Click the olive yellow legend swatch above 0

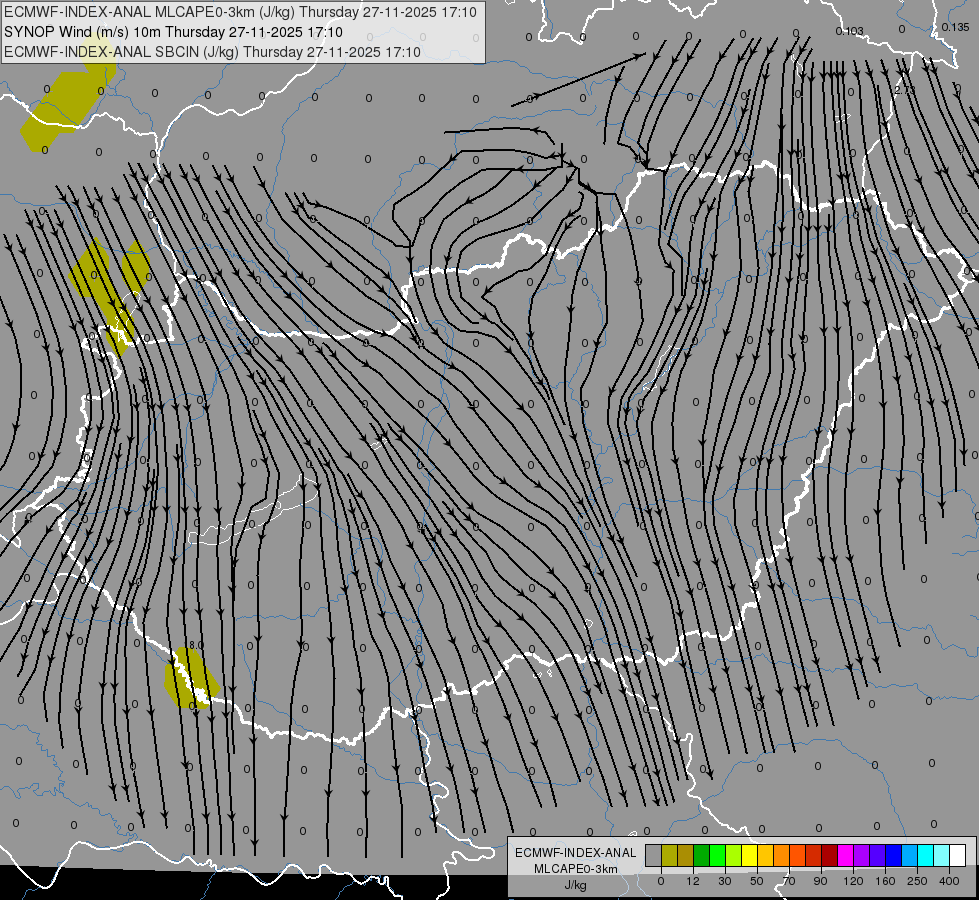(670, 855)
